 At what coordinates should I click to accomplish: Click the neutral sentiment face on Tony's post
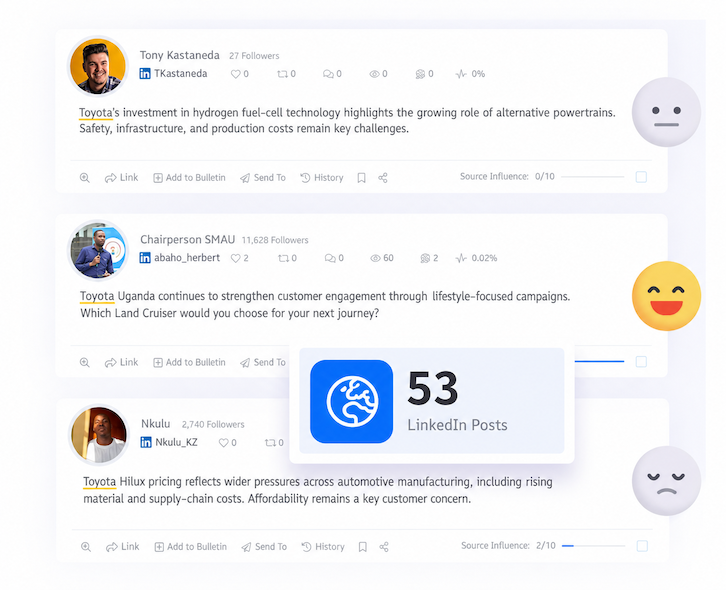click(666, 112)
